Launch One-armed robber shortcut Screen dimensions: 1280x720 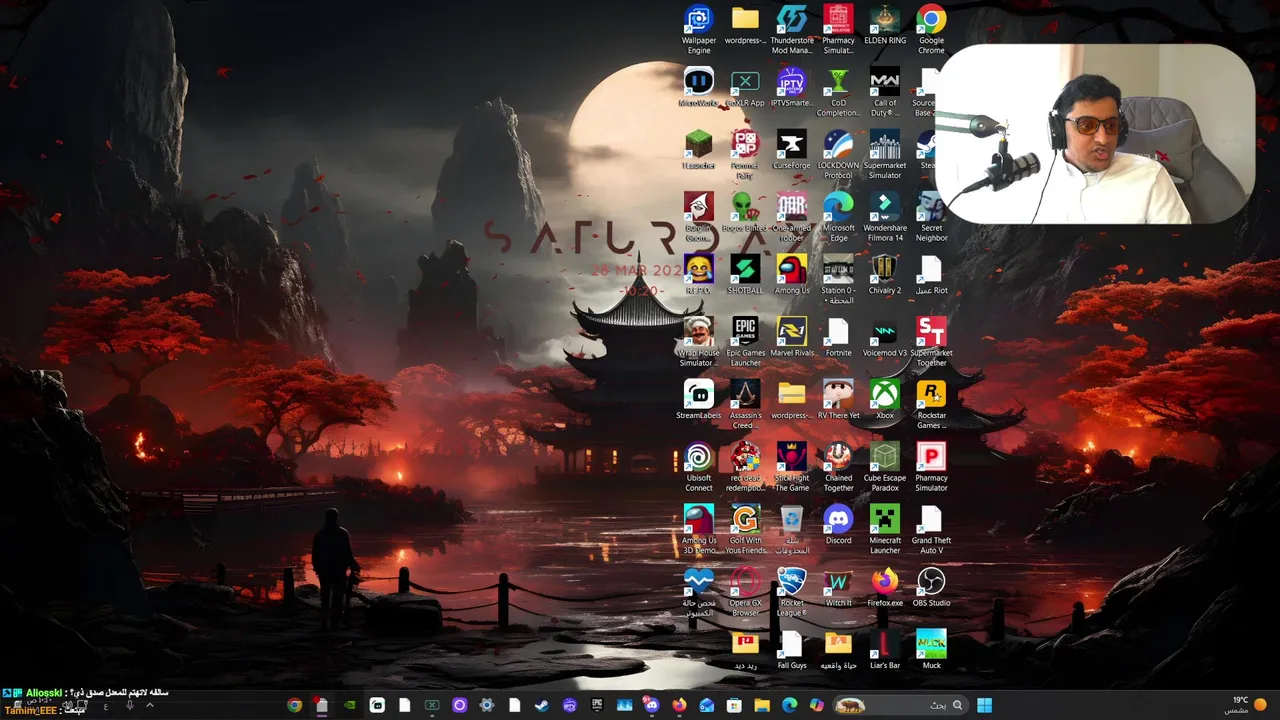tap(791, 217)
